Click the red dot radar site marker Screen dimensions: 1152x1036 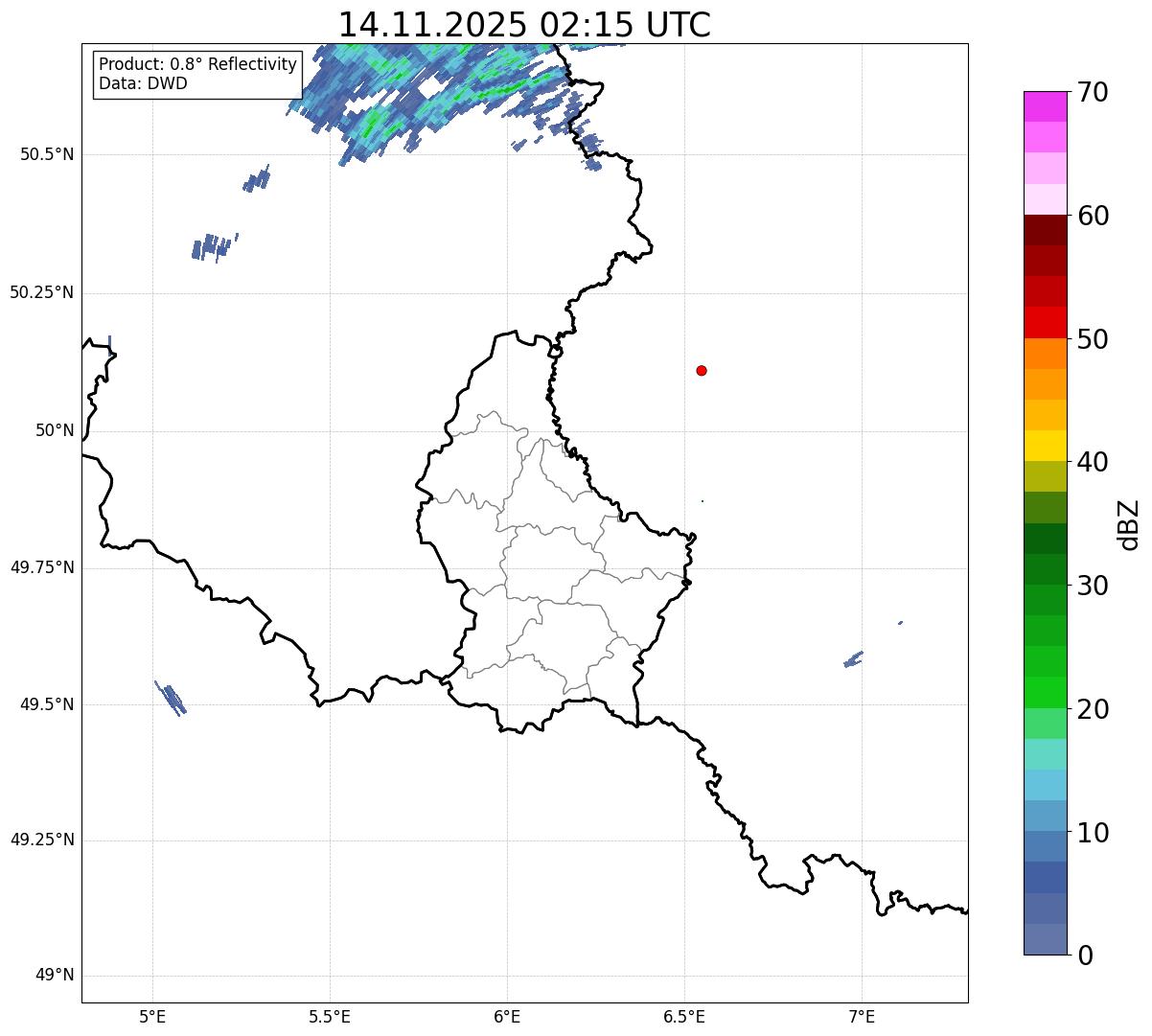tap(702, 370)
